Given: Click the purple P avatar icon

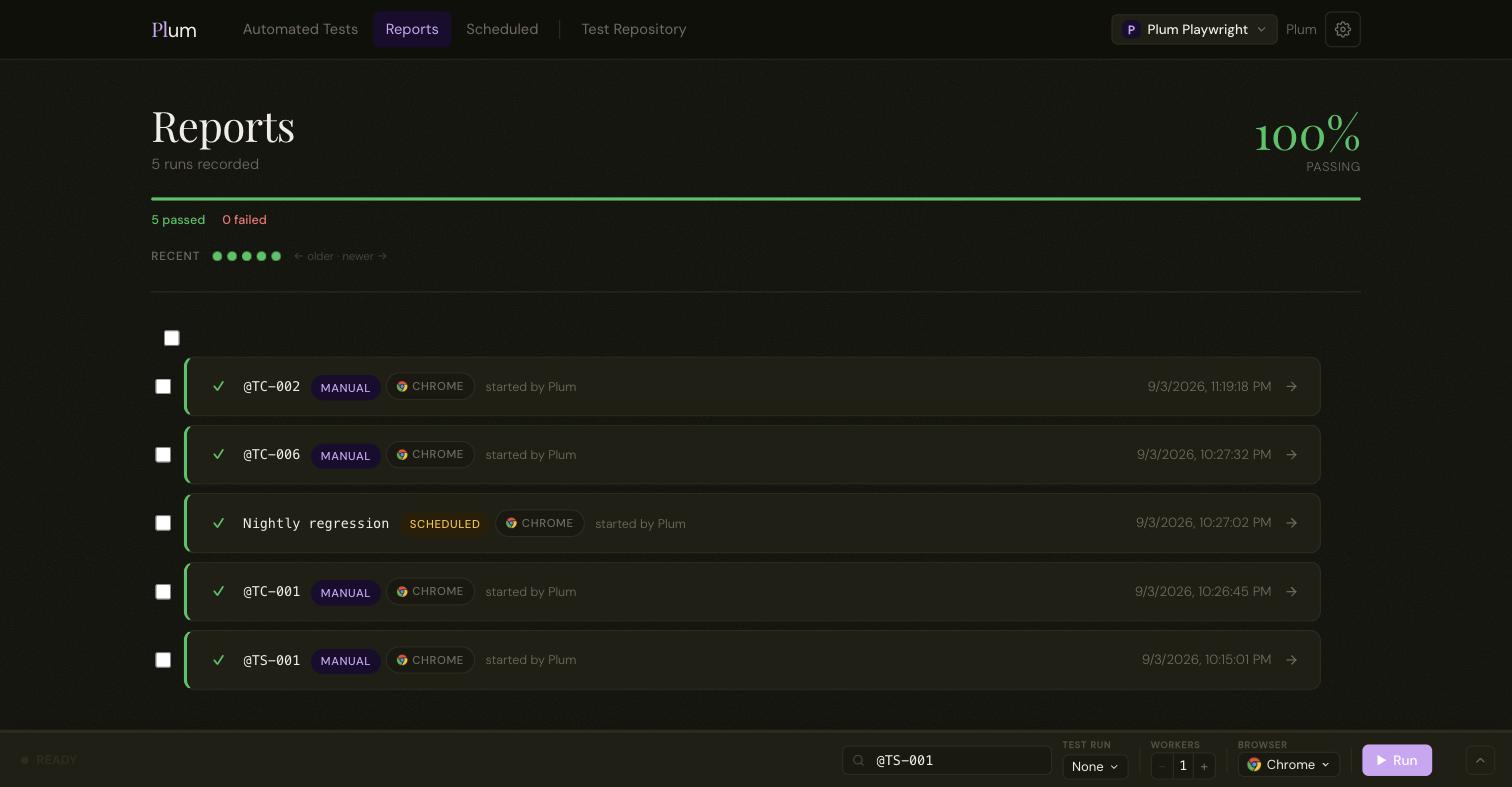Looking at the screenshot, I should click(x=1131, y=30).
